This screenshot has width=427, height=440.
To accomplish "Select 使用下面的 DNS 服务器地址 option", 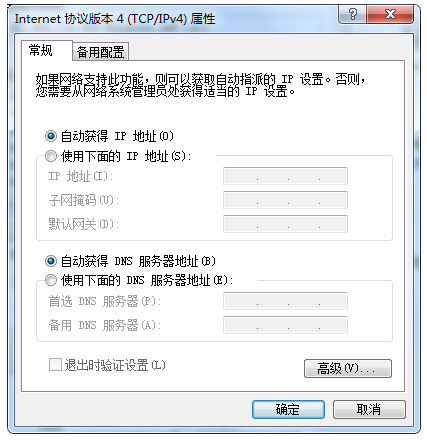I will click(51, 280).
